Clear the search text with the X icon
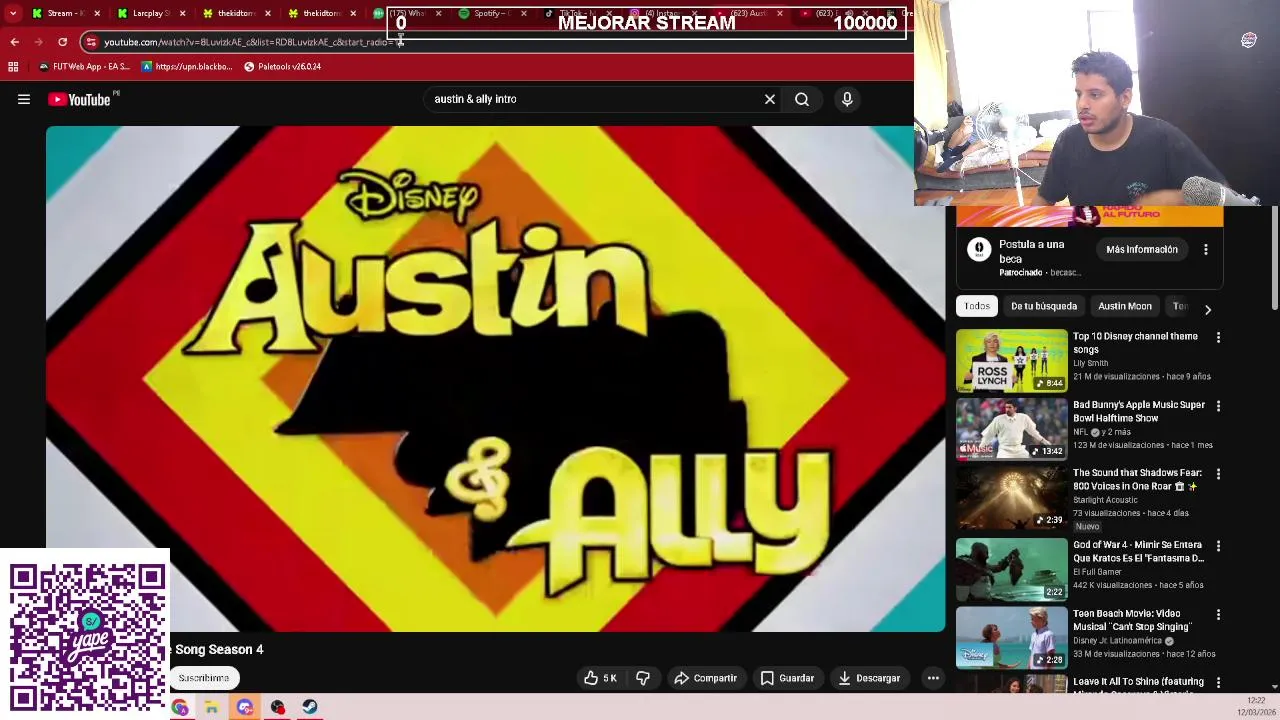 [770, 99]
